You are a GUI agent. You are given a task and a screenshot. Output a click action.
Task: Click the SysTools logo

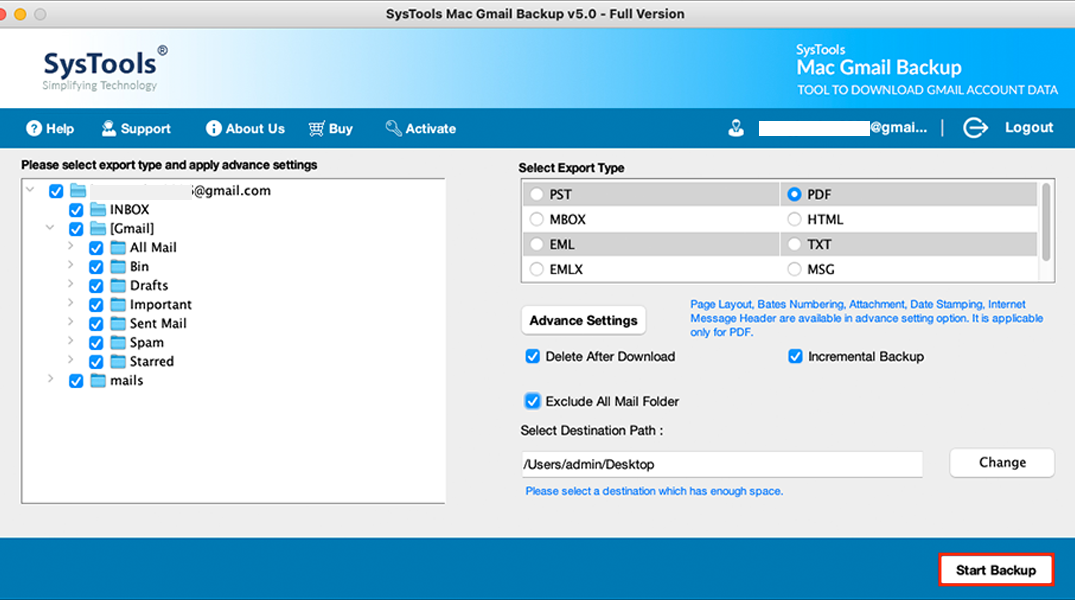click(x=105, y=69)
